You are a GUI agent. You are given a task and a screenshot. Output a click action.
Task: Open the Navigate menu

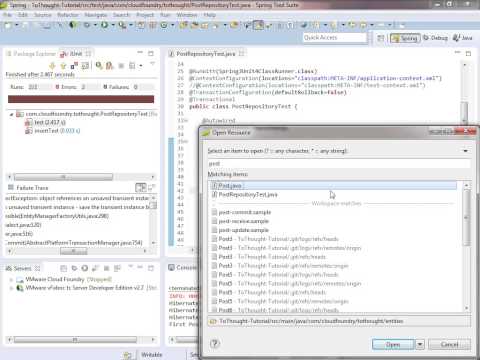[x=96, y=15]
